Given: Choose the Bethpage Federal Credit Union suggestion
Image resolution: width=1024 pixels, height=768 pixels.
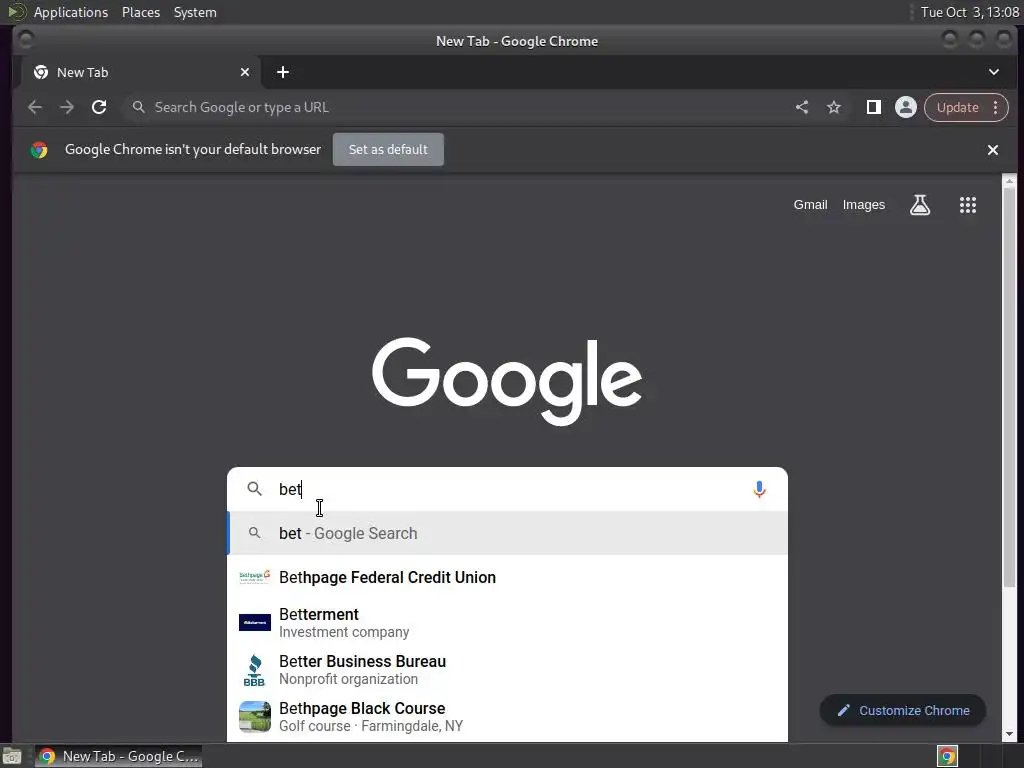Looking at the screenshot, I should click(x=507, y=577).
